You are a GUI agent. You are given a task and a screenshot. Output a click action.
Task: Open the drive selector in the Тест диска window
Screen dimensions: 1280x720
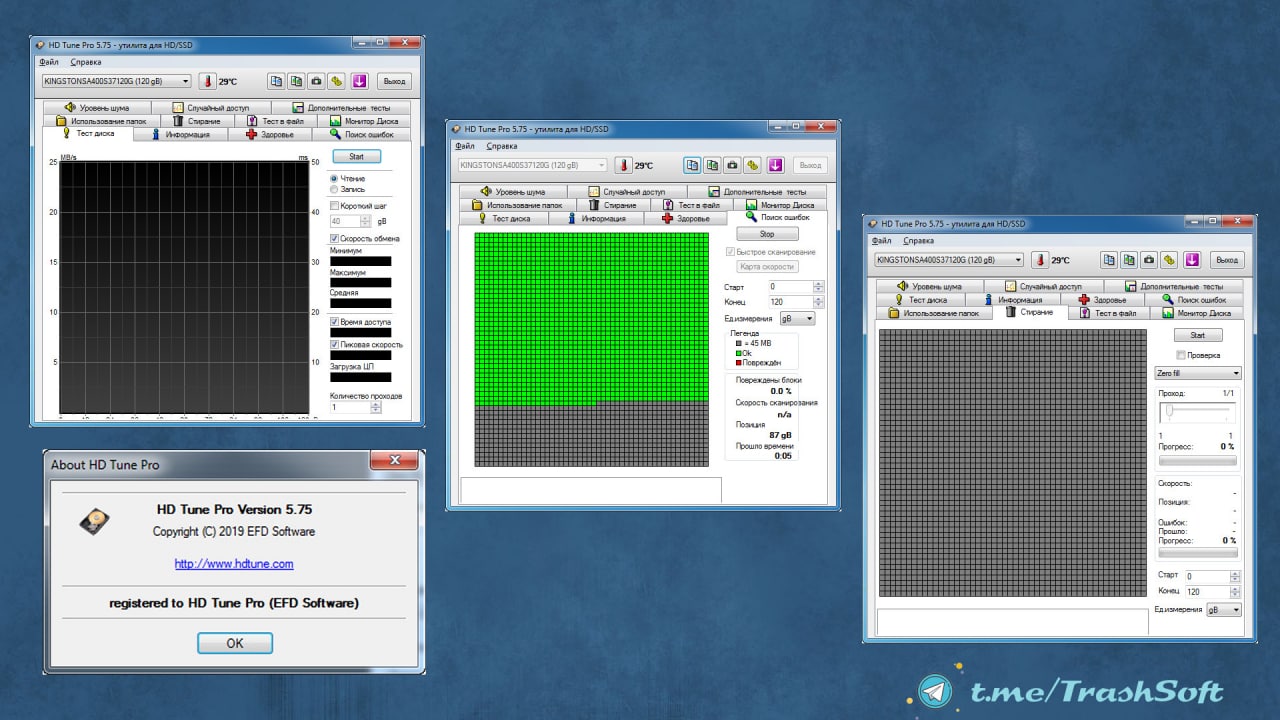[116, 81]
